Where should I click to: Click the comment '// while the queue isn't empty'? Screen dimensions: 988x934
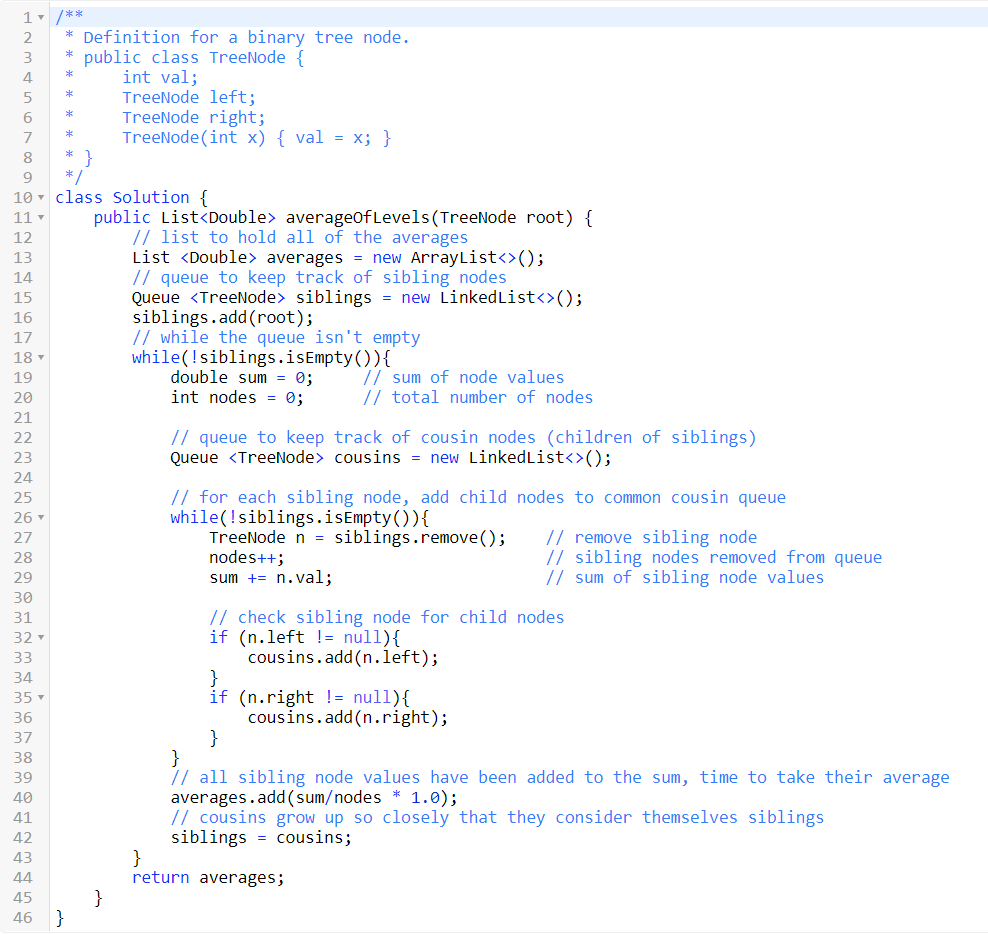coord(276,337)
